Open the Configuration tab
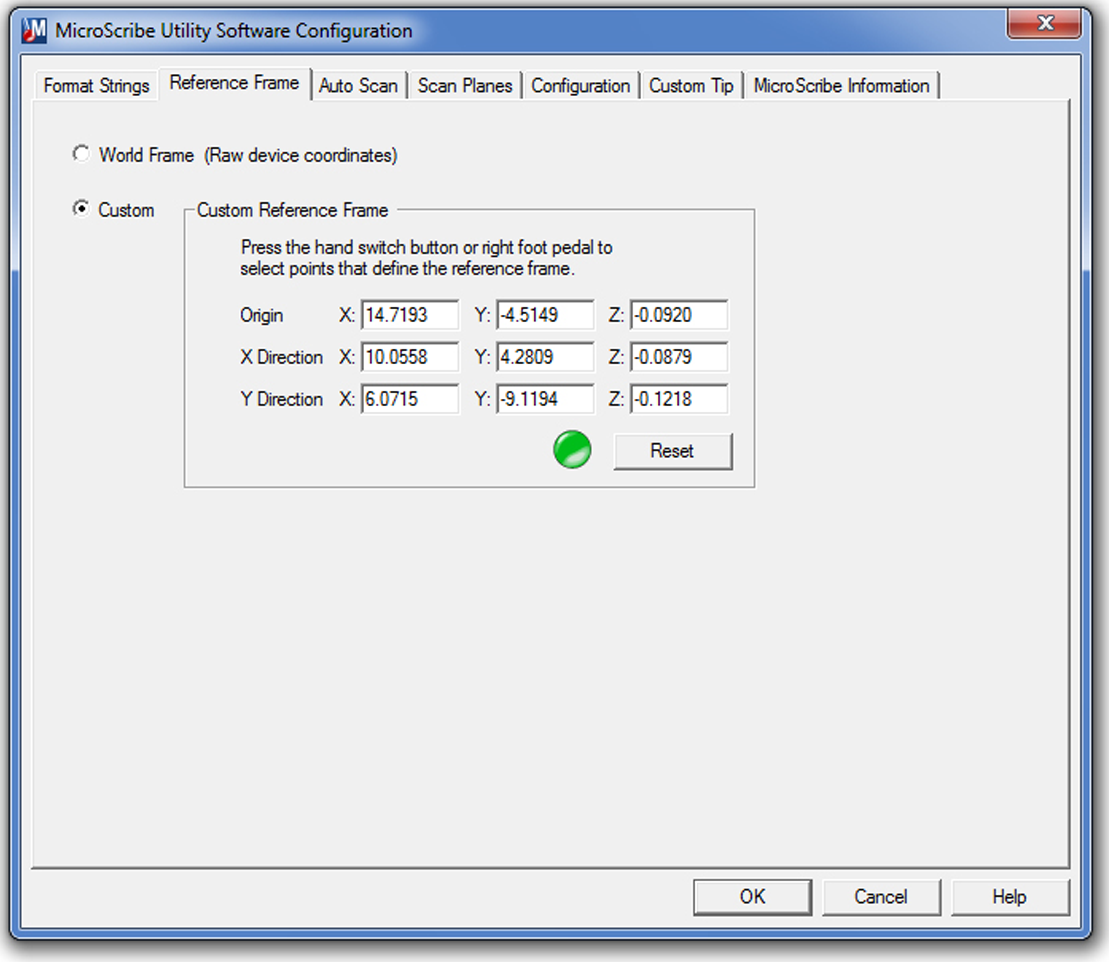The image size is (1109, 962). point(581,86)
